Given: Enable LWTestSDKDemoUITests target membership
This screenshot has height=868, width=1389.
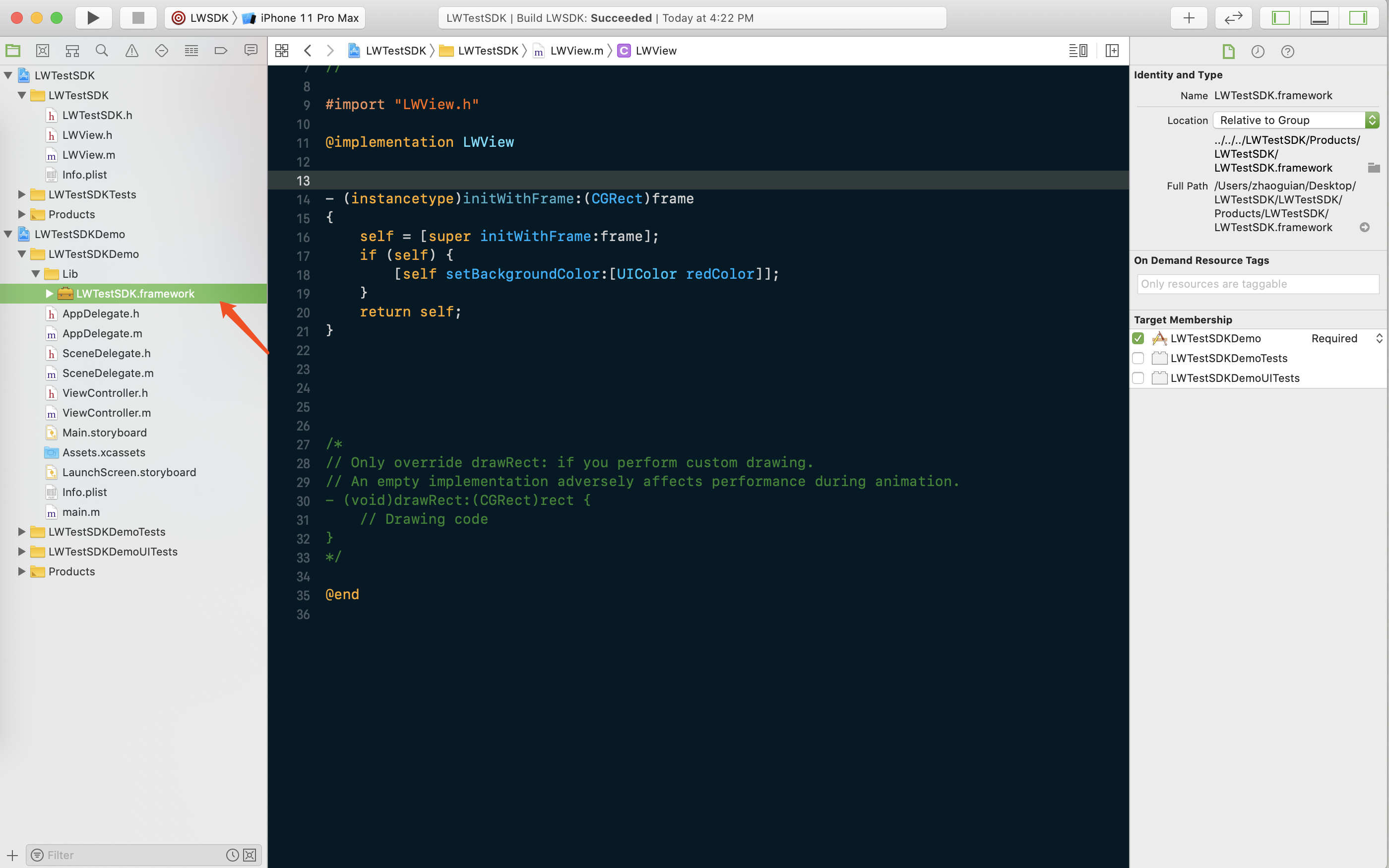Looking at the screenshot, I should [1138, 378].
